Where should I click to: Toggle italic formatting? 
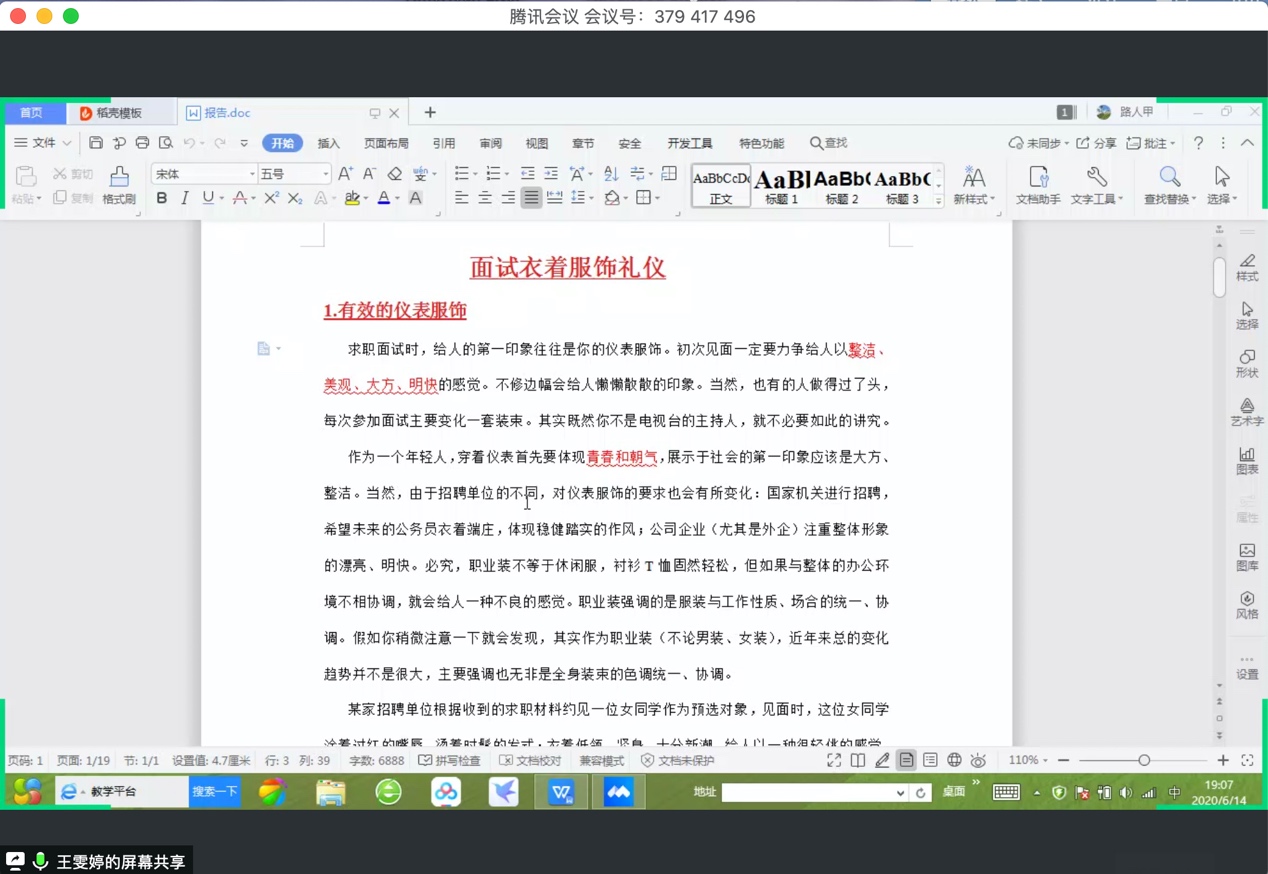[184, 199]
